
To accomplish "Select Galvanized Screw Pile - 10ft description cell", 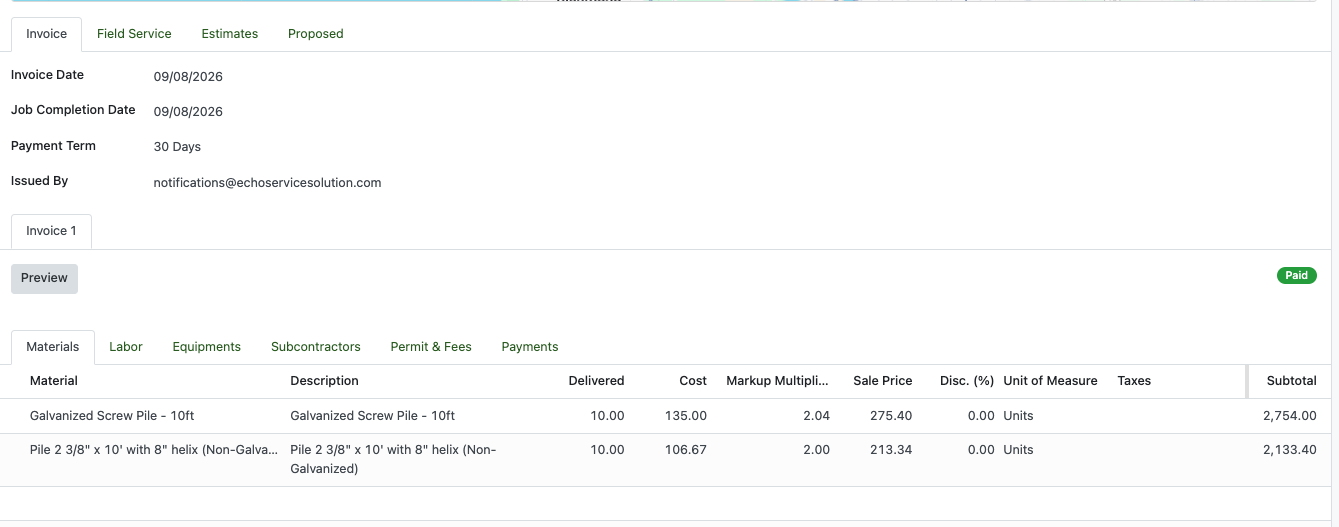I will pyautogui.click(x=372, y=416).
